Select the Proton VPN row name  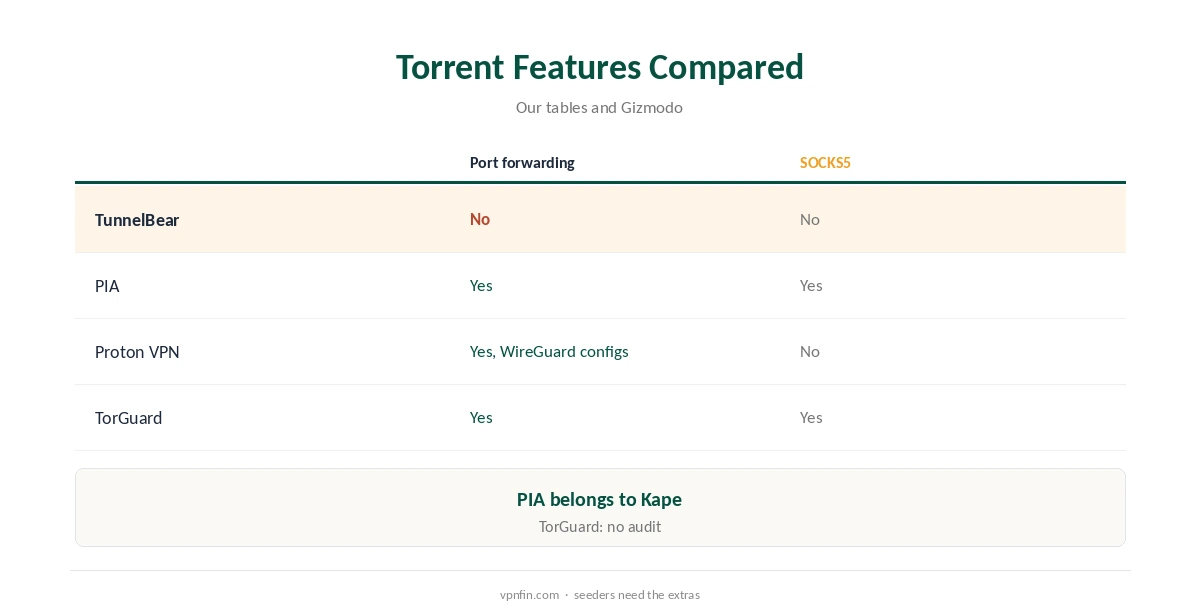pos(137,352)
